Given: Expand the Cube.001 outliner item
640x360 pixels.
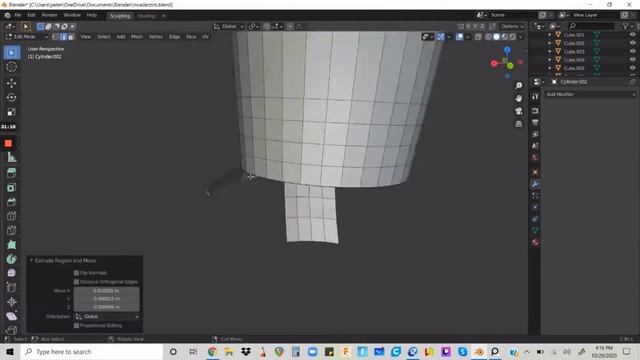Looking at the screenshot, I should point(549,35).
